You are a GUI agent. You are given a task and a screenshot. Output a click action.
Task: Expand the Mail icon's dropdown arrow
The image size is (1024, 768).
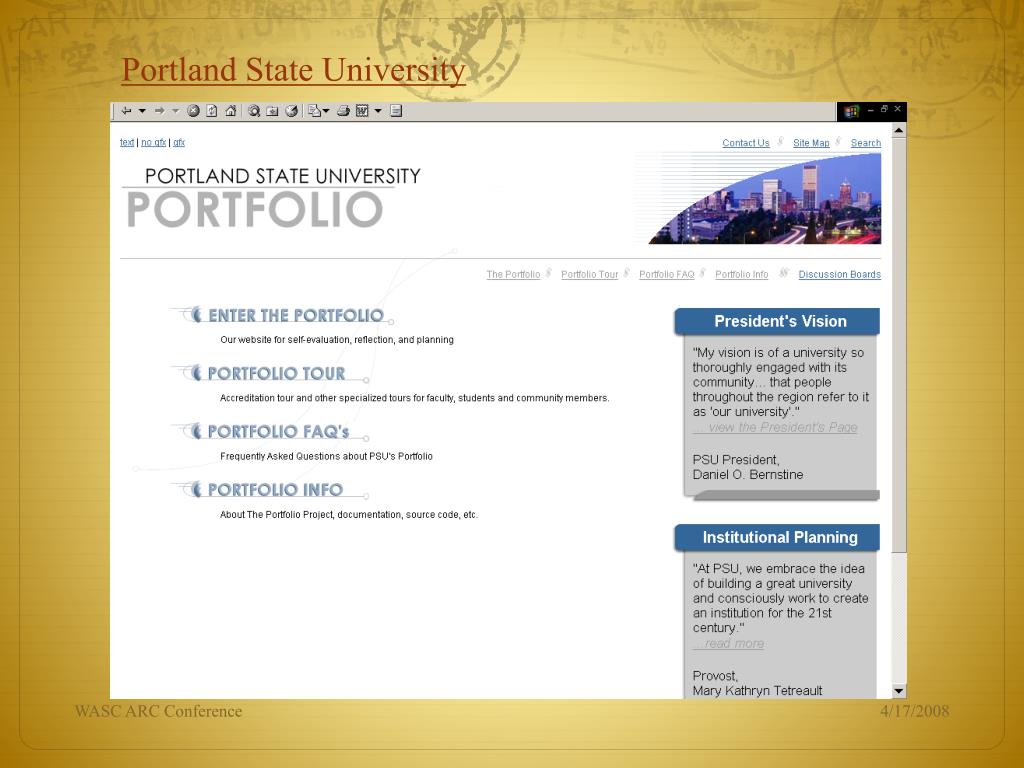326,111
